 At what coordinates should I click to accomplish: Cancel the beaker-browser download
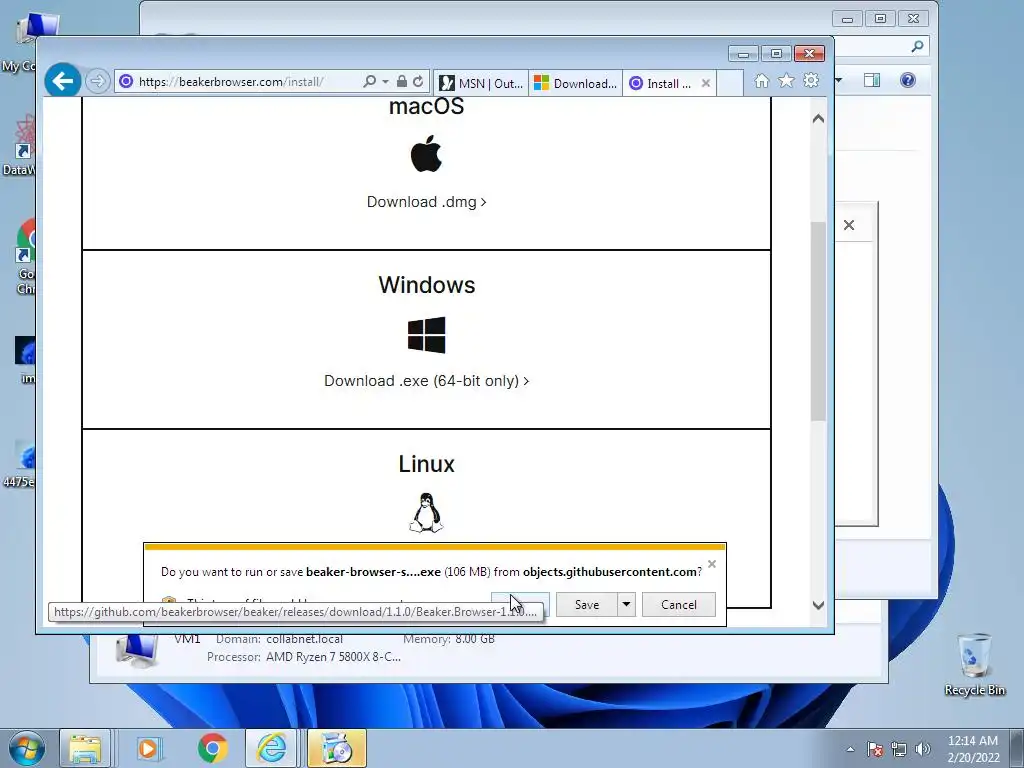click(x=679, y=605)
